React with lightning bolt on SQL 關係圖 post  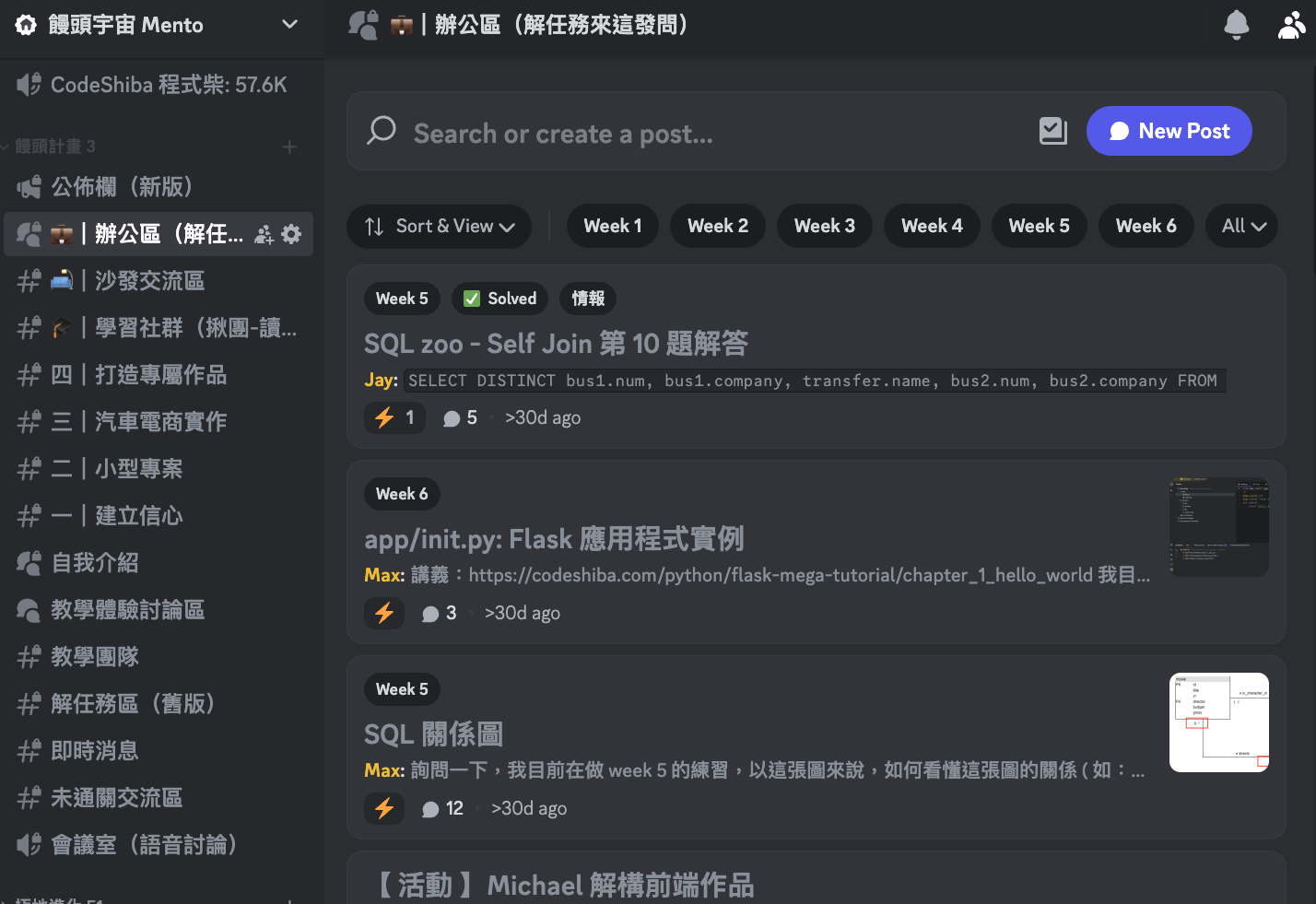tap(384, 808)
